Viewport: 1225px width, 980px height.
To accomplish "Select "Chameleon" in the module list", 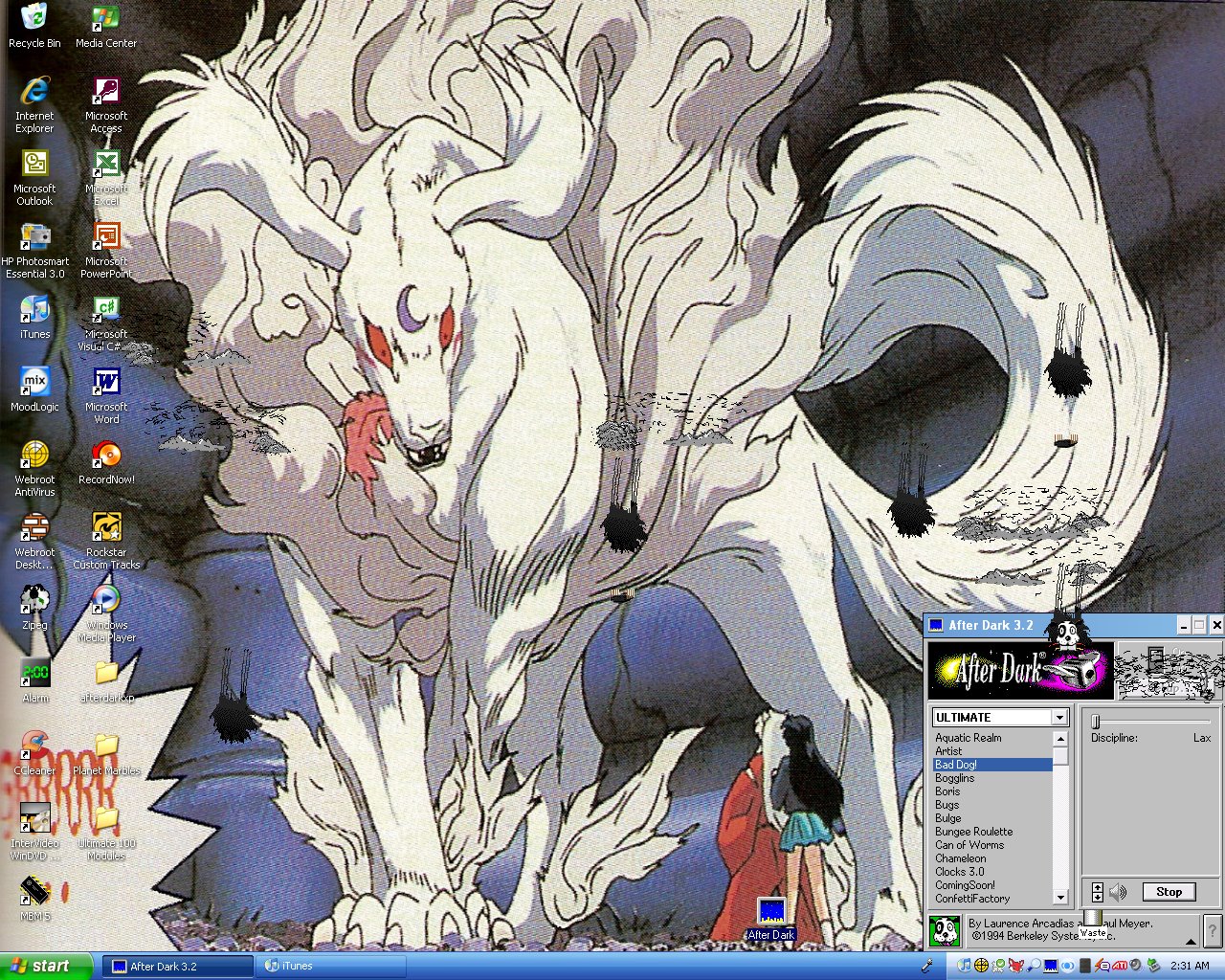I will (961, 858).
